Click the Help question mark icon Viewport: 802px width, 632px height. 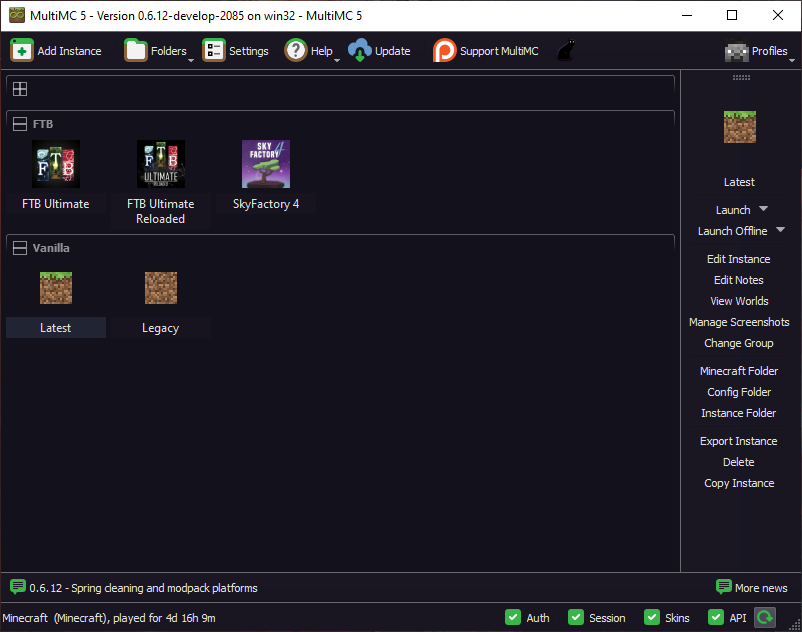click(296, 51)
